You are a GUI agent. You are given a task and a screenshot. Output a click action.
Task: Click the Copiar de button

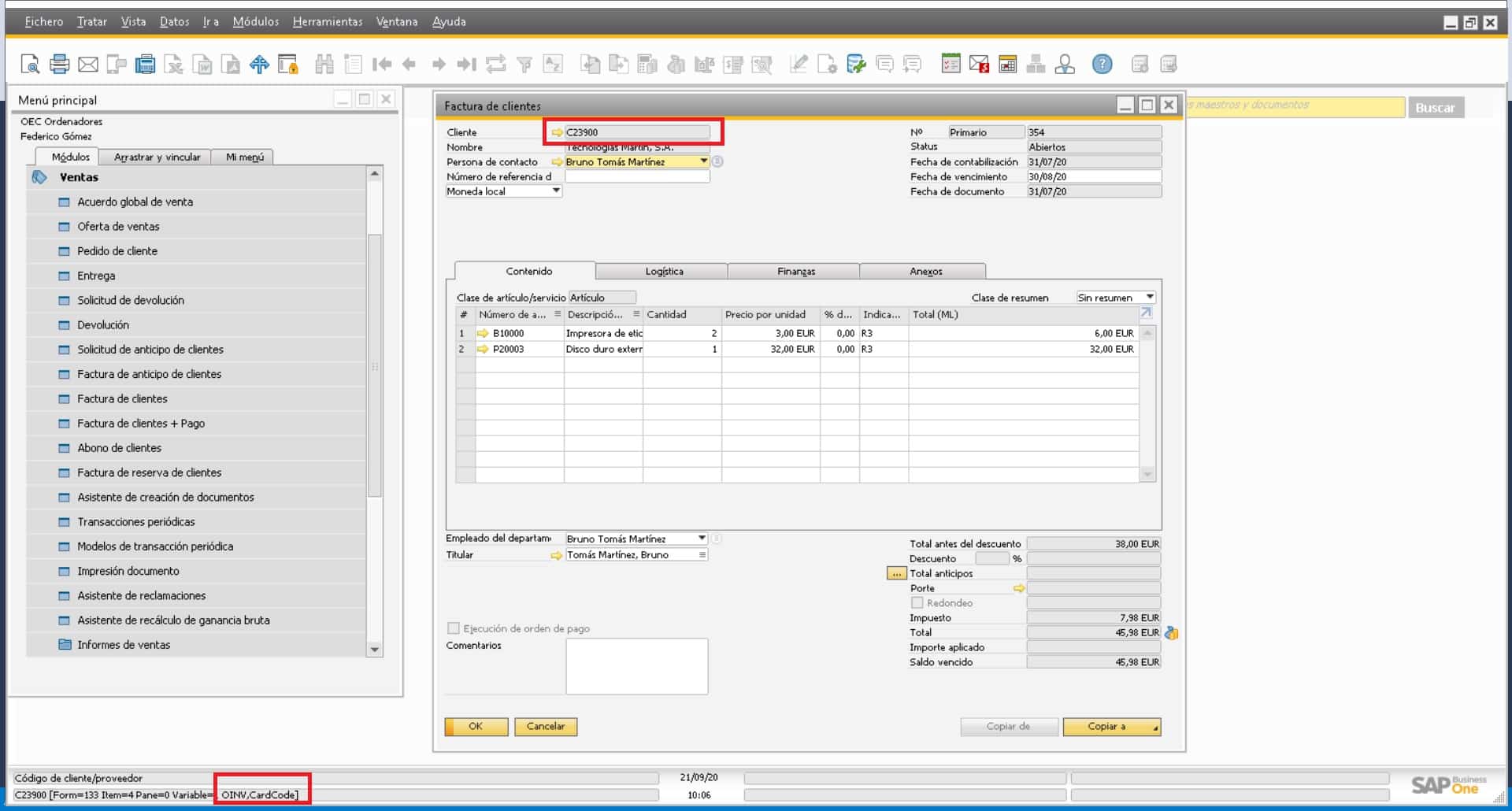pos(1008,727)
